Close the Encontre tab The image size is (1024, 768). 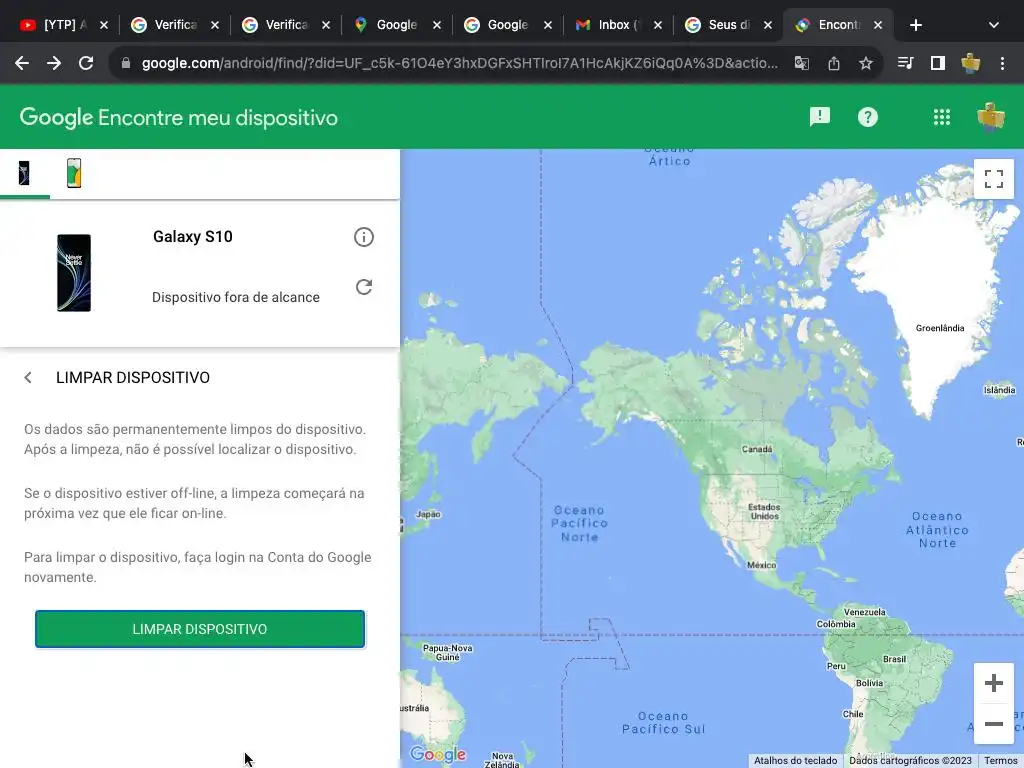[x=878, y=25]
